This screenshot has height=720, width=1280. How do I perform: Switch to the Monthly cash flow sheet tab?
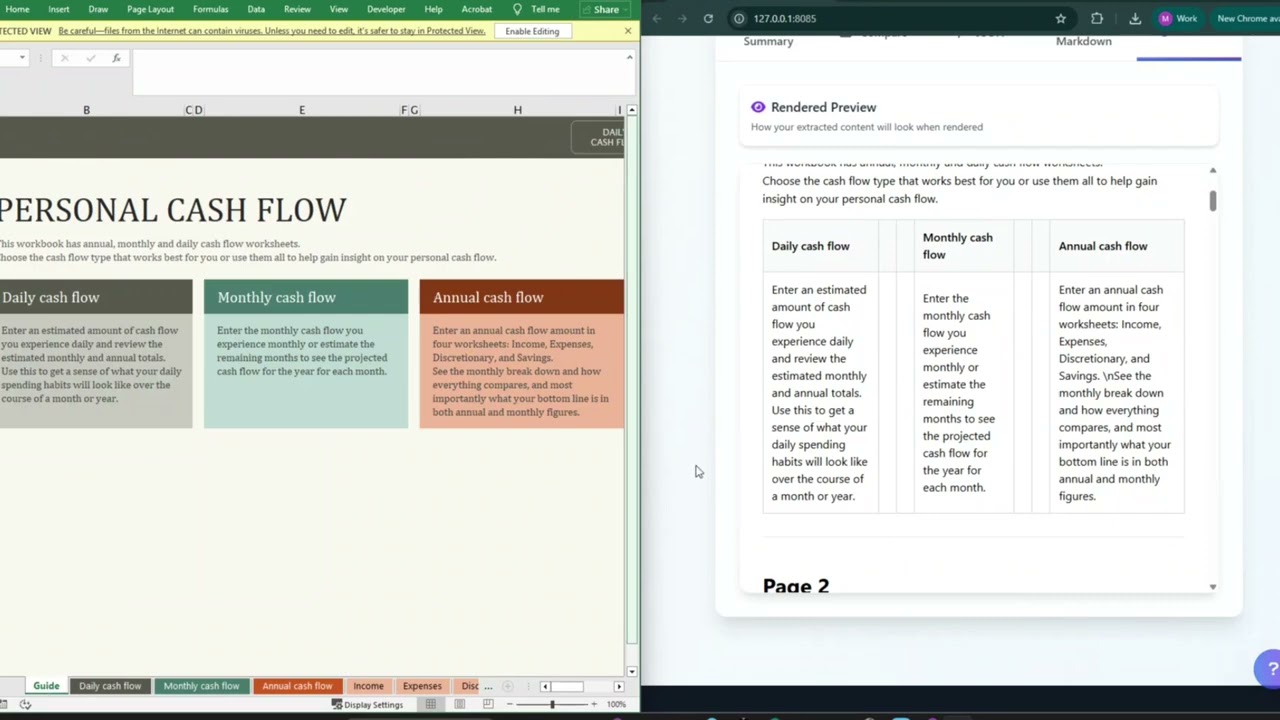(201, 686)
